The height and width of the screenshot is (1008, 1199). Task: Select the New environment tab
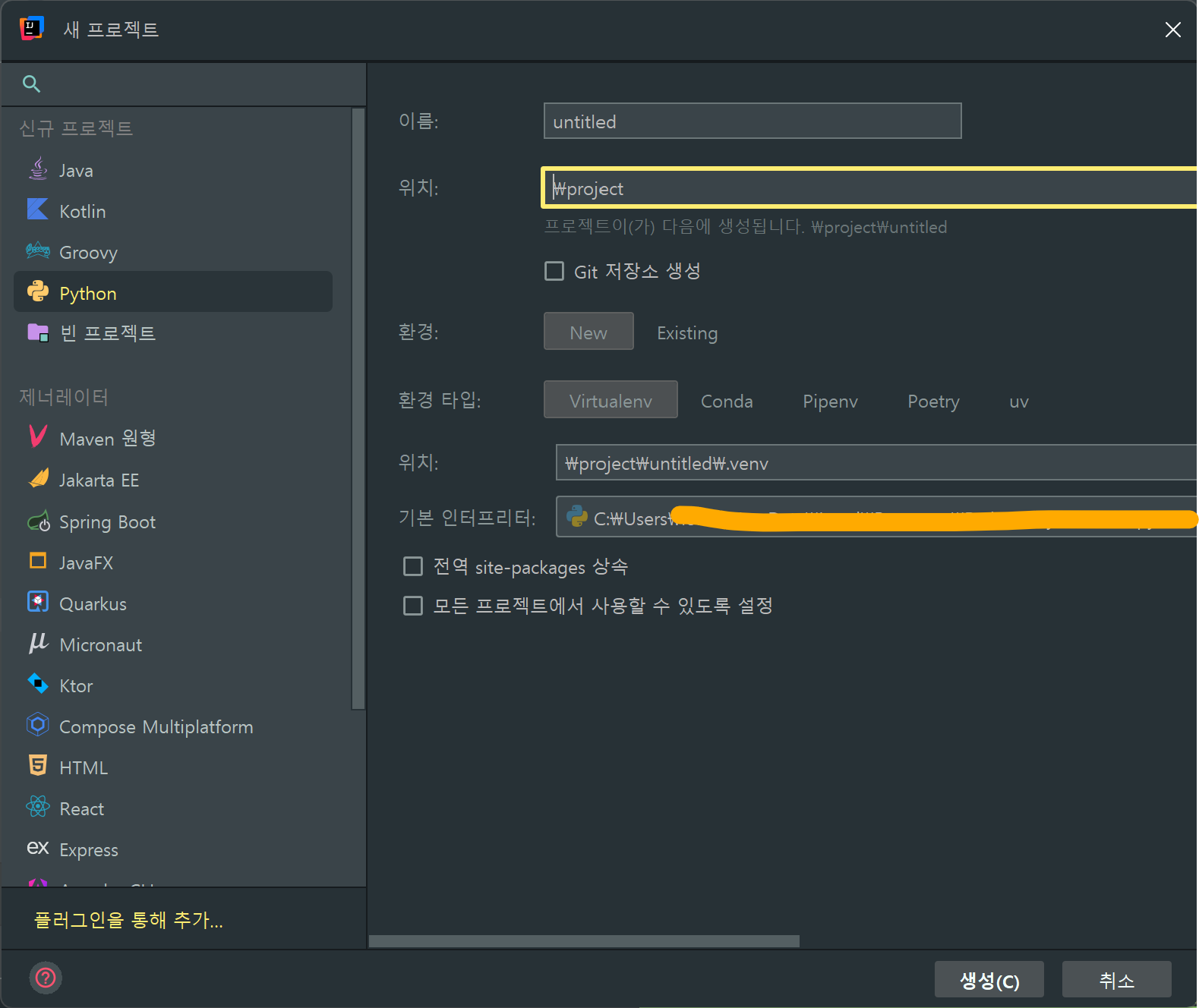click(x=588, y=332)
